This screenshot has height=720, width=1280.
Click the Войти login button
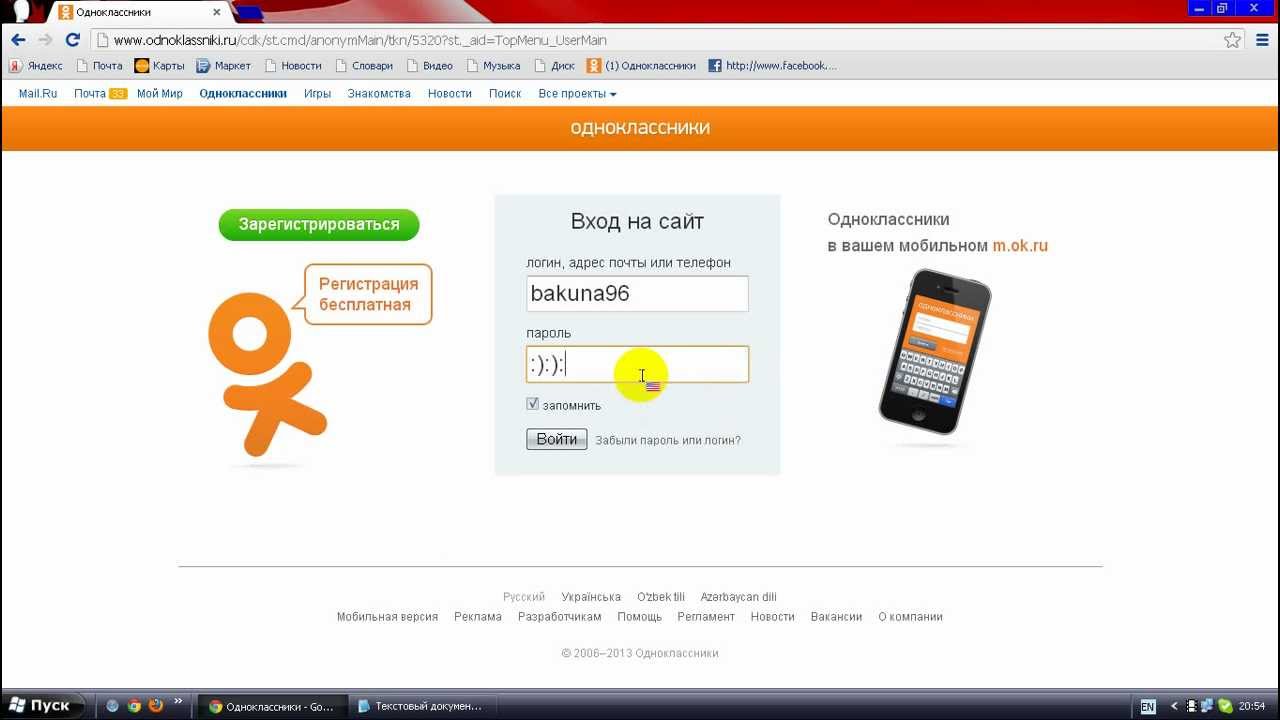557,439
